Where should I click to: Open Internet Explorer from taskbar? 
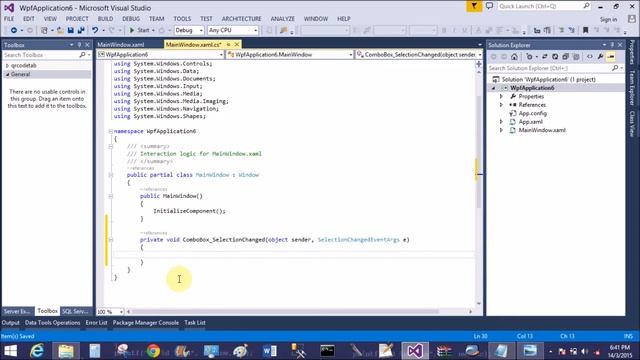pos(37,351)
